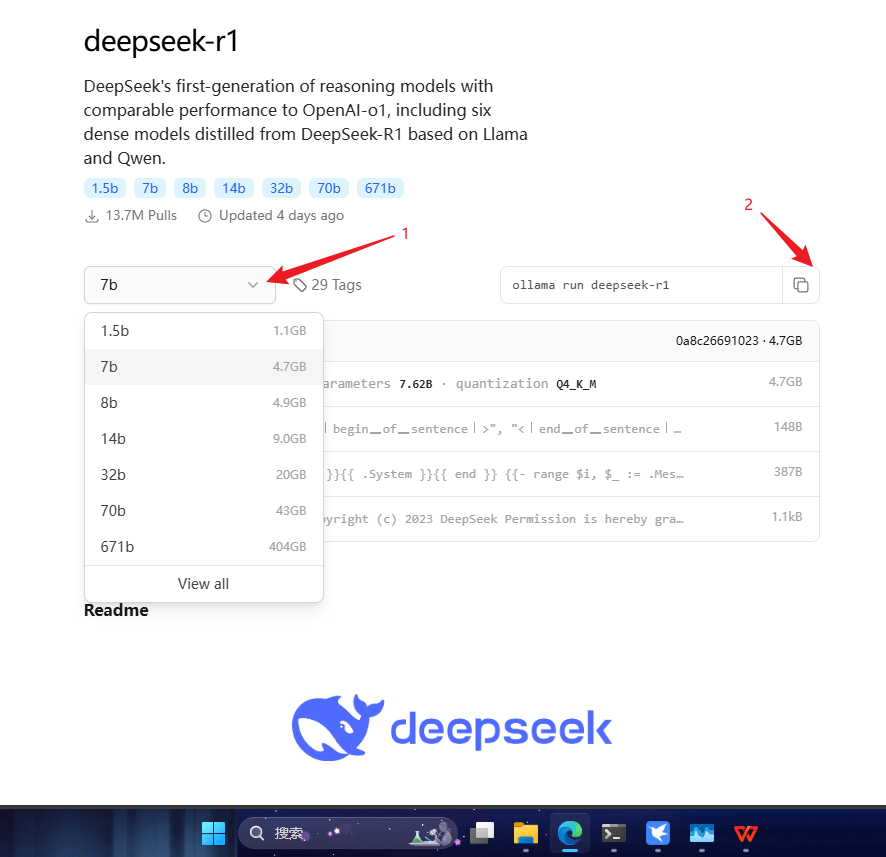Open Microsoft Edge from the taskbar
This screenshot has width=886, height=857.
[570, 833]
